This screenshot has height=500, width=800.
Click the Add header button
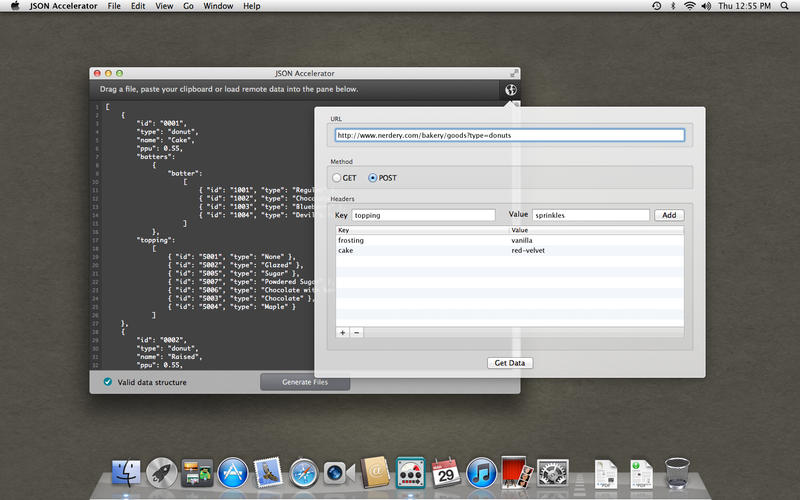[669, 215]
